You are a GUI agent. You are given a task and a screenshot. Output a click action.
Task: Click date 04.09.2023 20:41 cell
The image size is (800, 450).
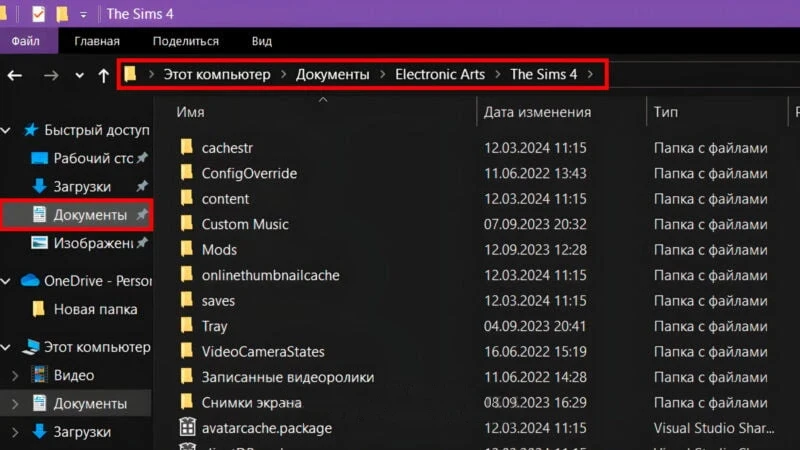(x=535, y=327)
